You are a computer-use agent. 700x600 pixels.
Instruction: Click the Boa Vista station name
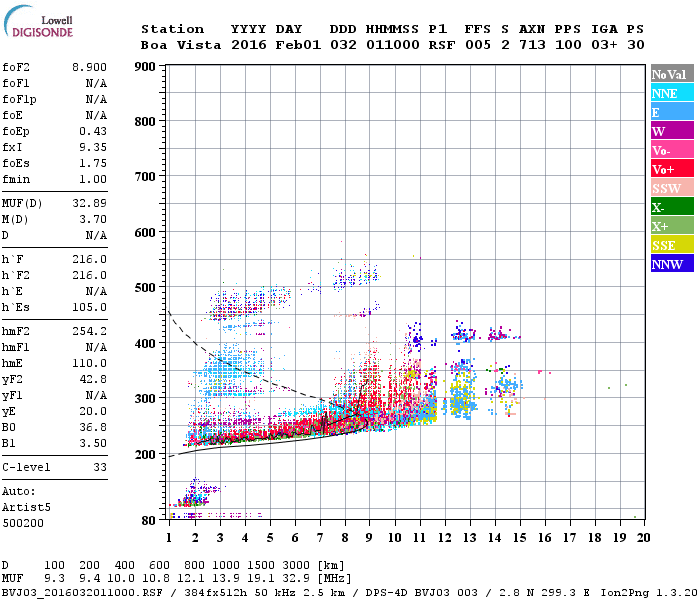(181, 45)
